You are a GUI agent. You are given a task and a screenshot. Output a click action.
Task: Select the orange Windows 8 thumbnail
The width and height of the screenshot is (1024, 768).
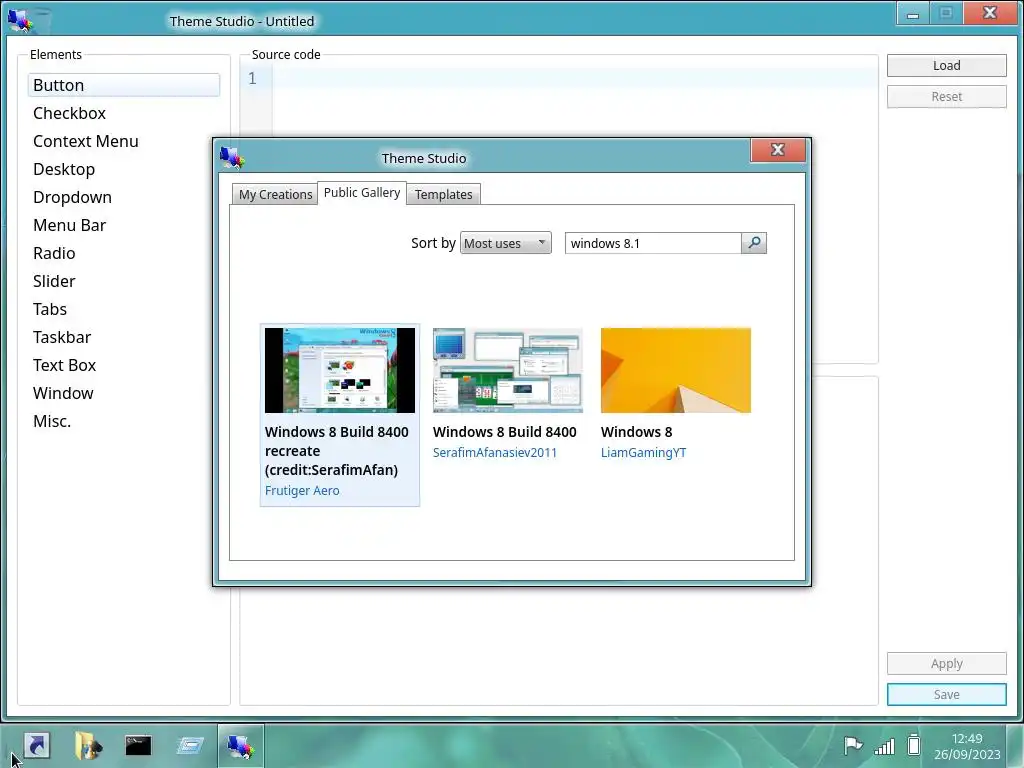[x=676, y=370]
